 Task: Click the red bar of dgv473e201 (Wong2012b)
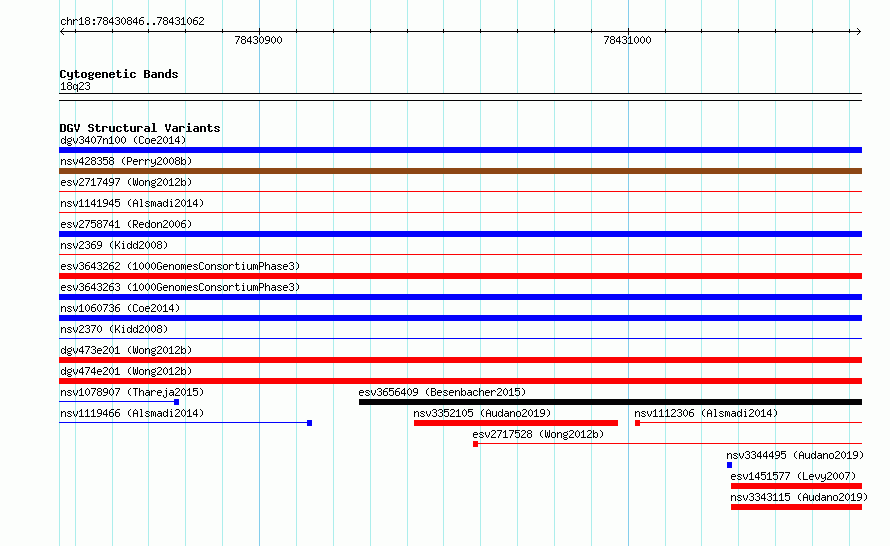click(460, 360)
